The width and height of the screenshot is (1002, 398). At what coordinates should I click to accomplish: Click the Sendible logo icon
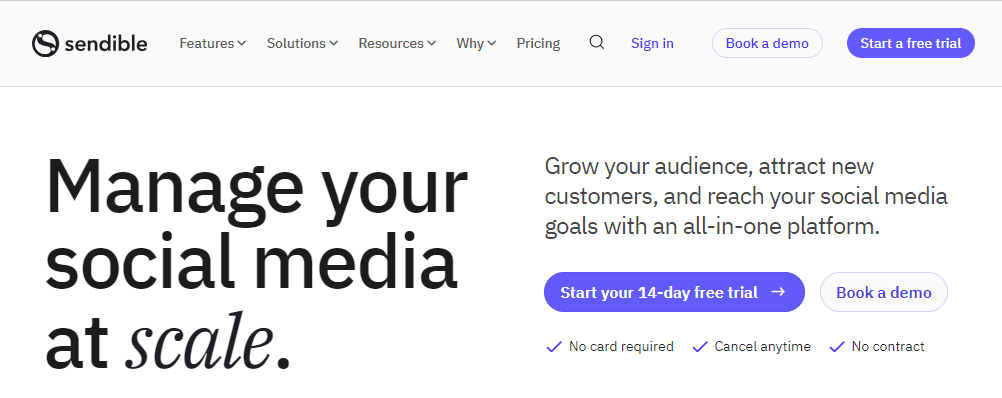tap(45, 43)
